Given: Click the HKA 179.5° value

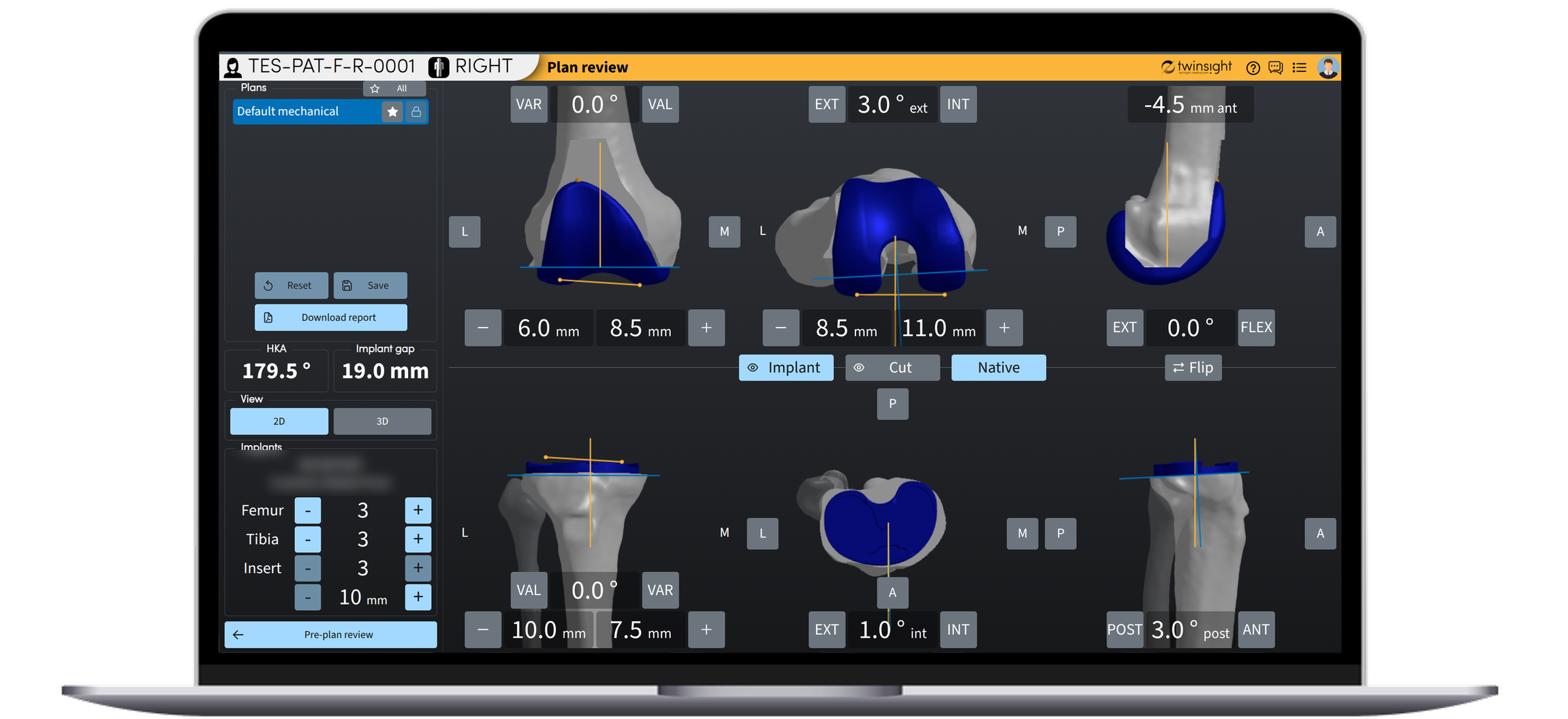Looking at the screenshot, I should 277,371.
